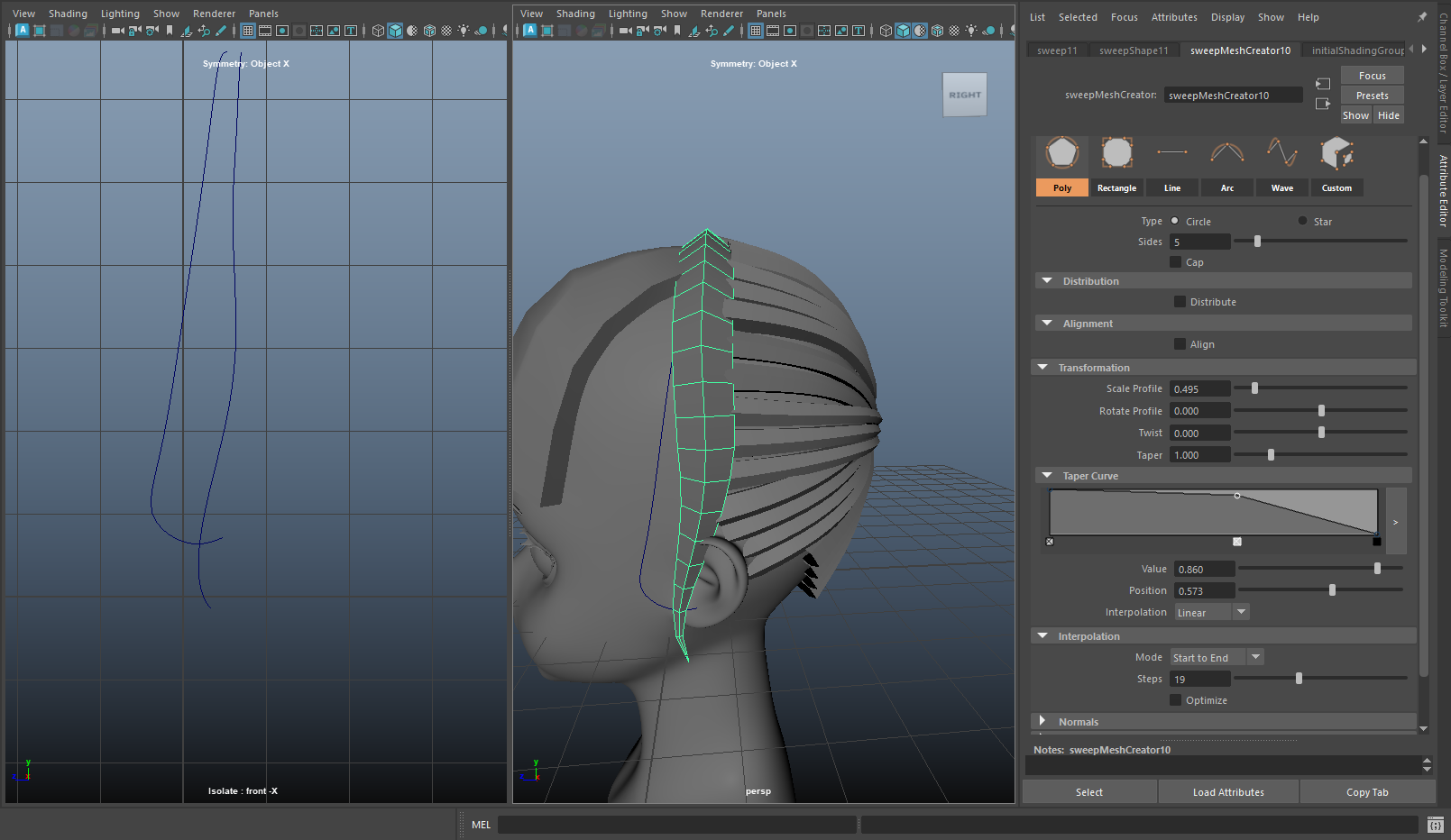Click the Scale Profile slider handle
This screenshot has height=840, width=1451.
(1254, 388)
